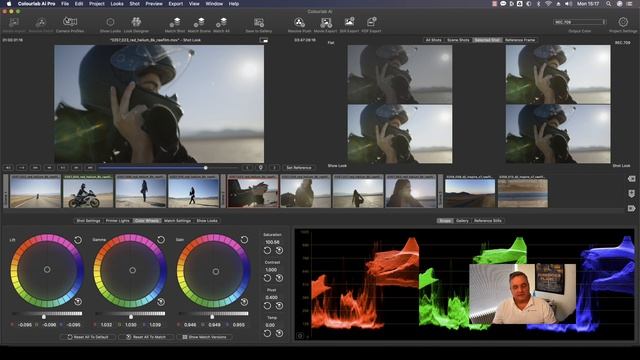Image resolution: width=640 pixels, height=360 pixels.
Task: Adjust the Lift luminance slider
Action: point(44,316)
